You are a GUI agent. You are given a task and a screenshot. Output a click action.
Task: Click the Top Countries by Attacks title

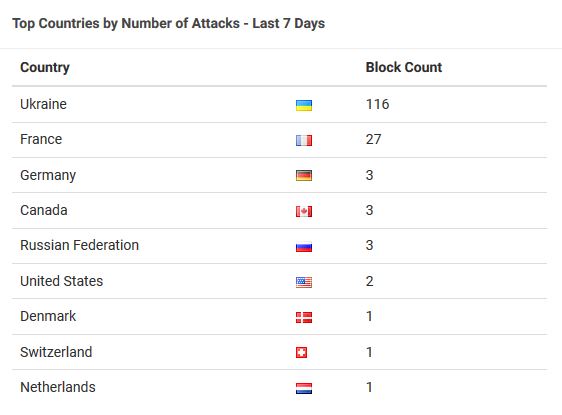point(169,23)
